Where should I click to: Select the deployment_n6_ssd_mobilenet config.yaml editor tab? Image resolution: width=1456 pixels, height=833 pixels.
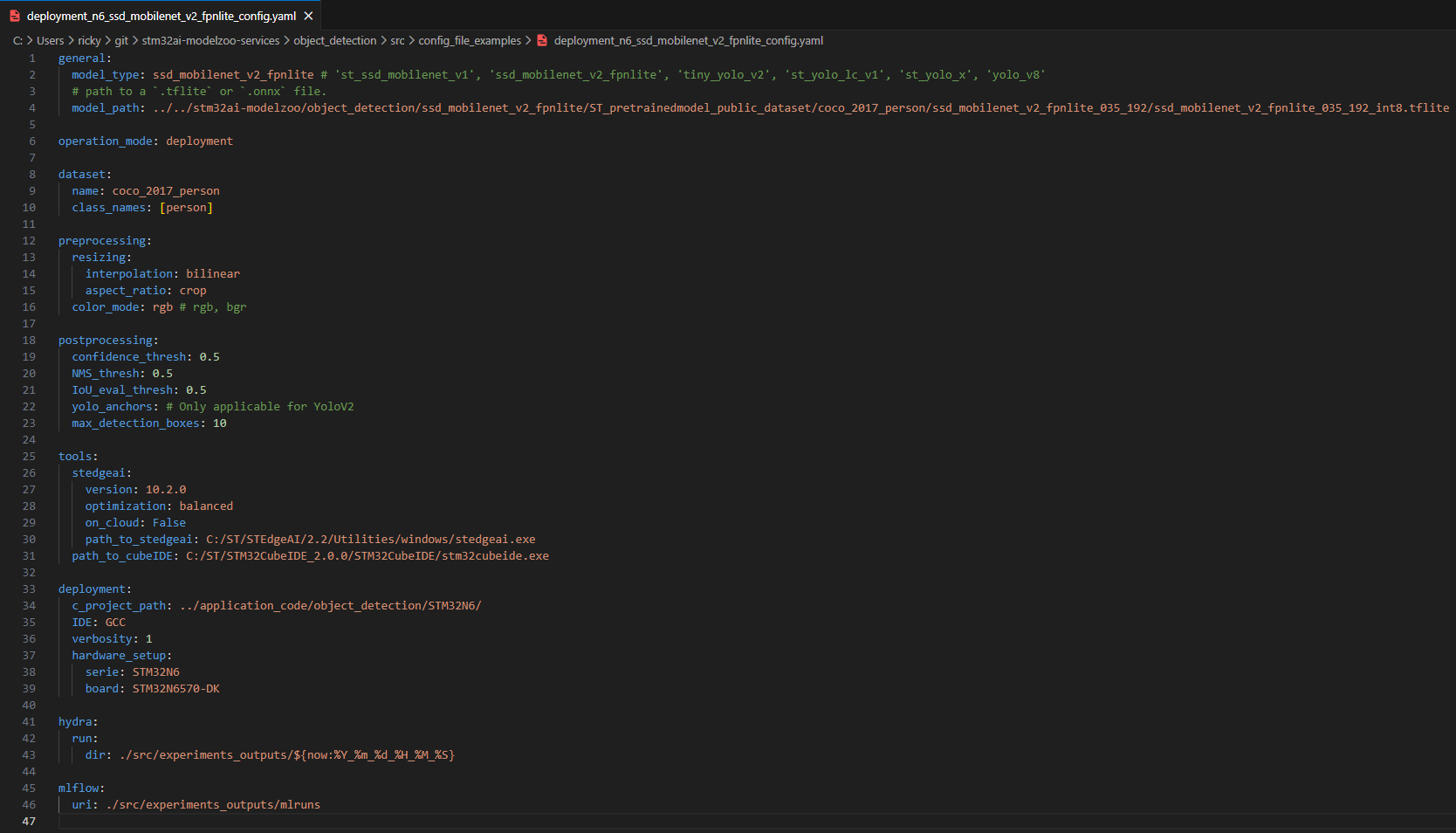point(161,16)
